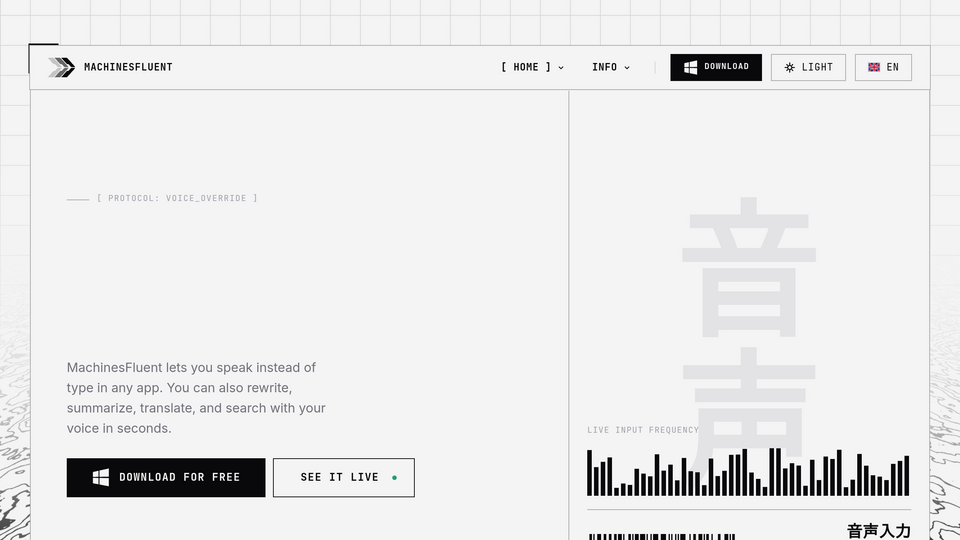Click the 音声入力 text label
Image resolution: width=960 pixels, height=540 pixels.
tap(879, 531)
